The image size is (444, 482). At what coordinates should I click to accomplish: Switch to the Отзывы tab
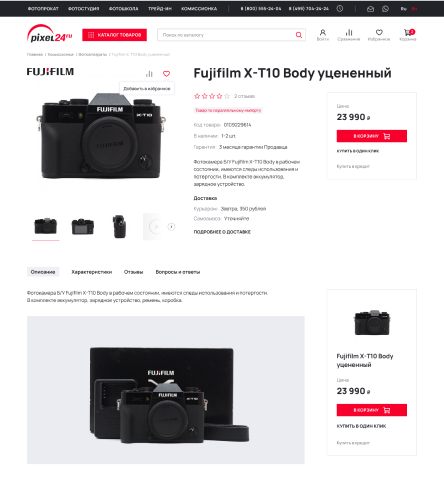coord(133,272)
